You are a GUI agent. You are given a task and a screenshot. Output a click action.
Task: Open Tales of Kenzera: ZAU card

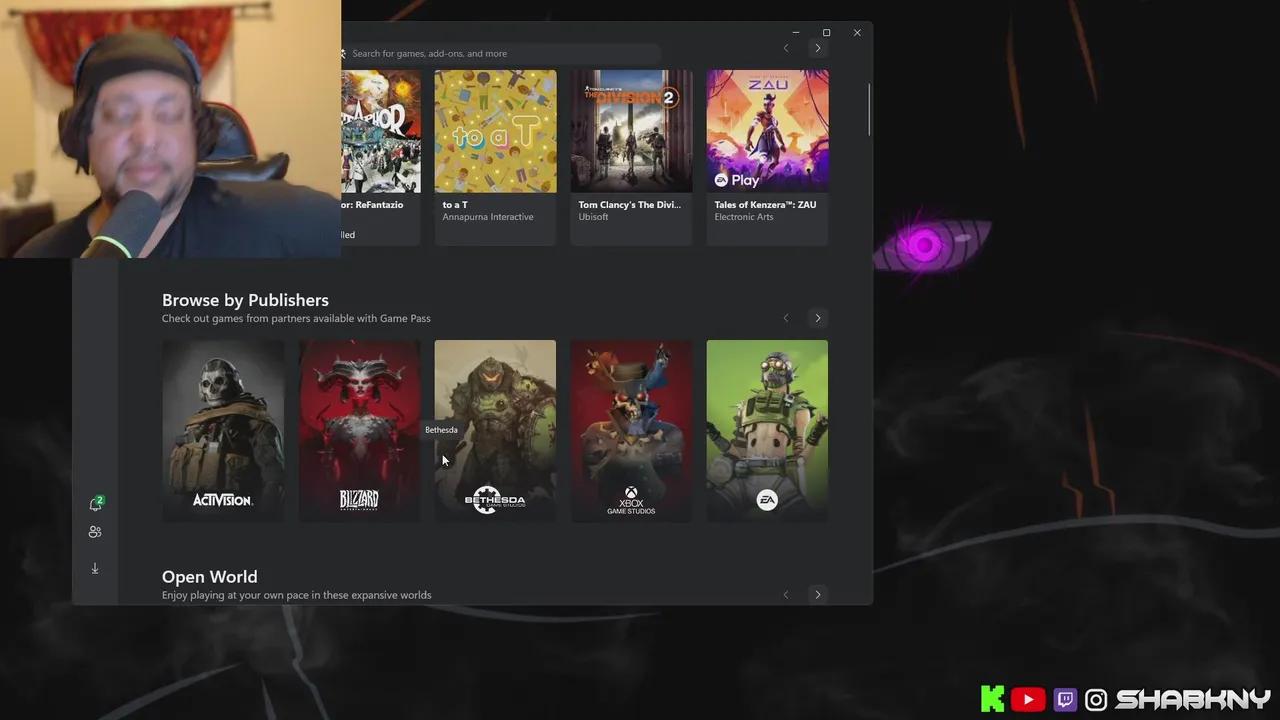tap(767, 157)
